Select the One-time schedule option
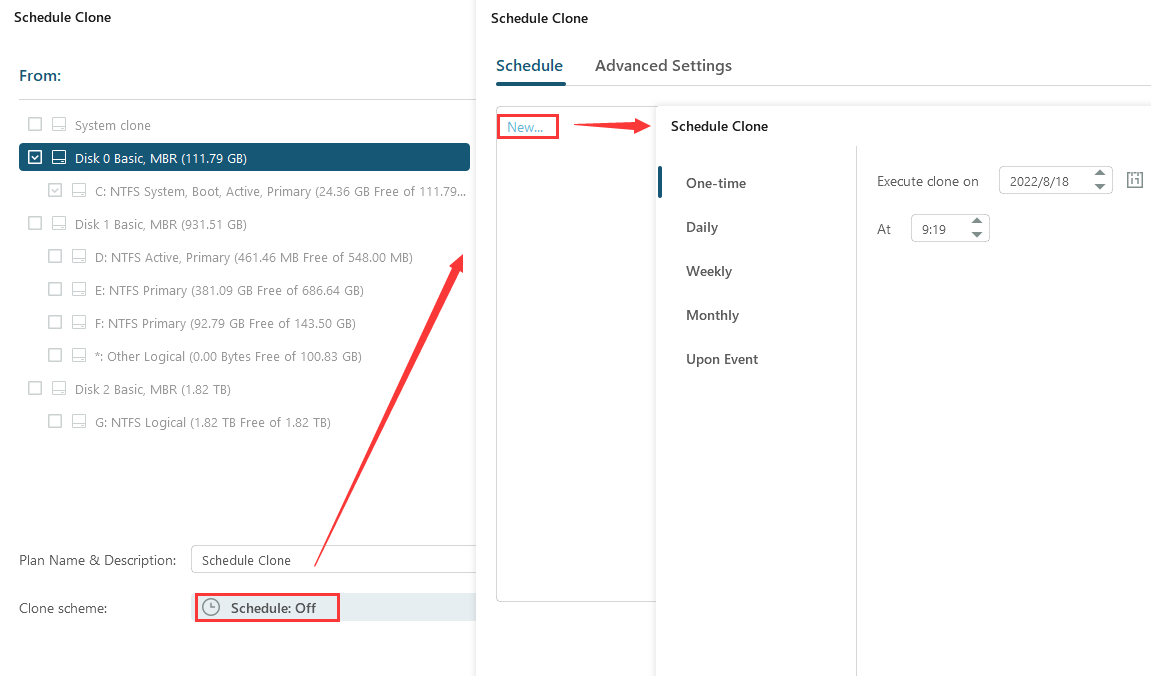The image size is (1151, 676). click(x=716, y=183)
